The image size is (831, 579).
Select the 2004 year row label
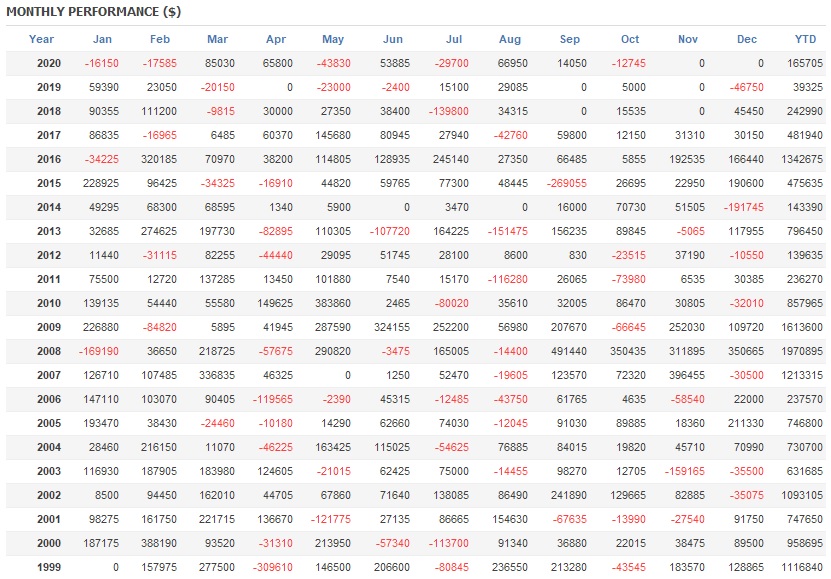(49, 448)
